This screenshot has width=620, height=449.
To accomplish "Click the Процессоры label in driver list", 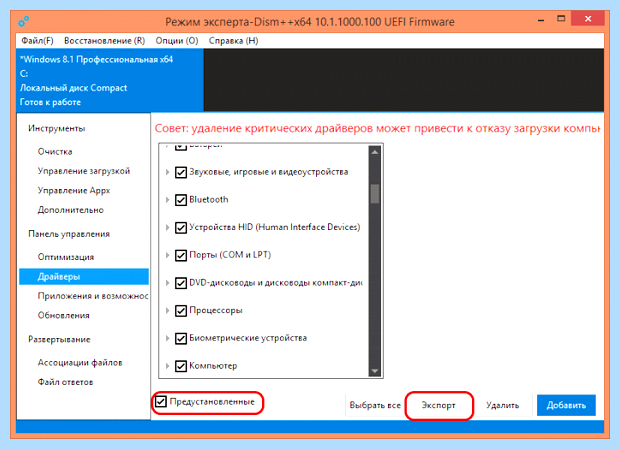I will [x=216, y=310].
